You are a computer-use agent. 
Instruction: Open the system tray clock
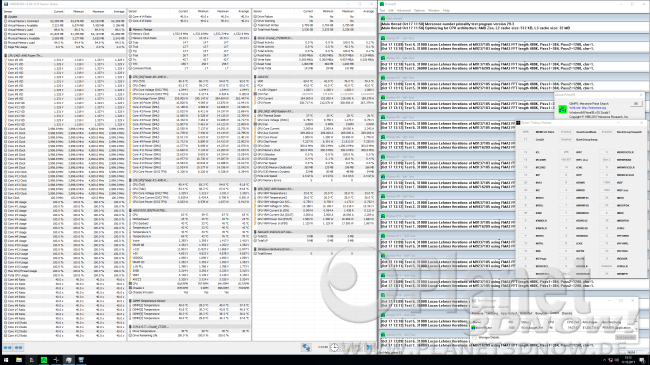628,360
